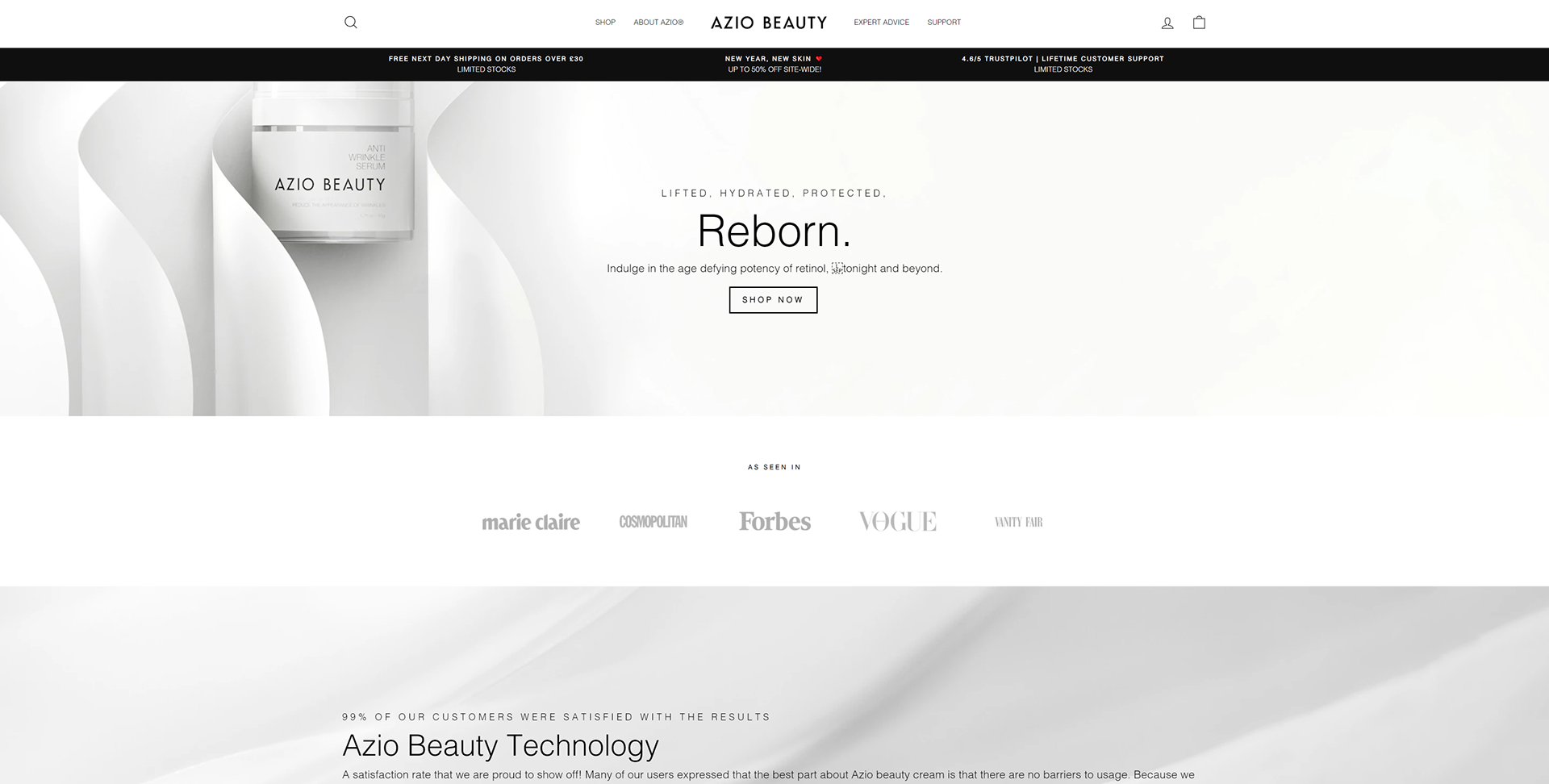Click the New Year, New Skin promo
1549x784 pixels.
click(774, 64)
